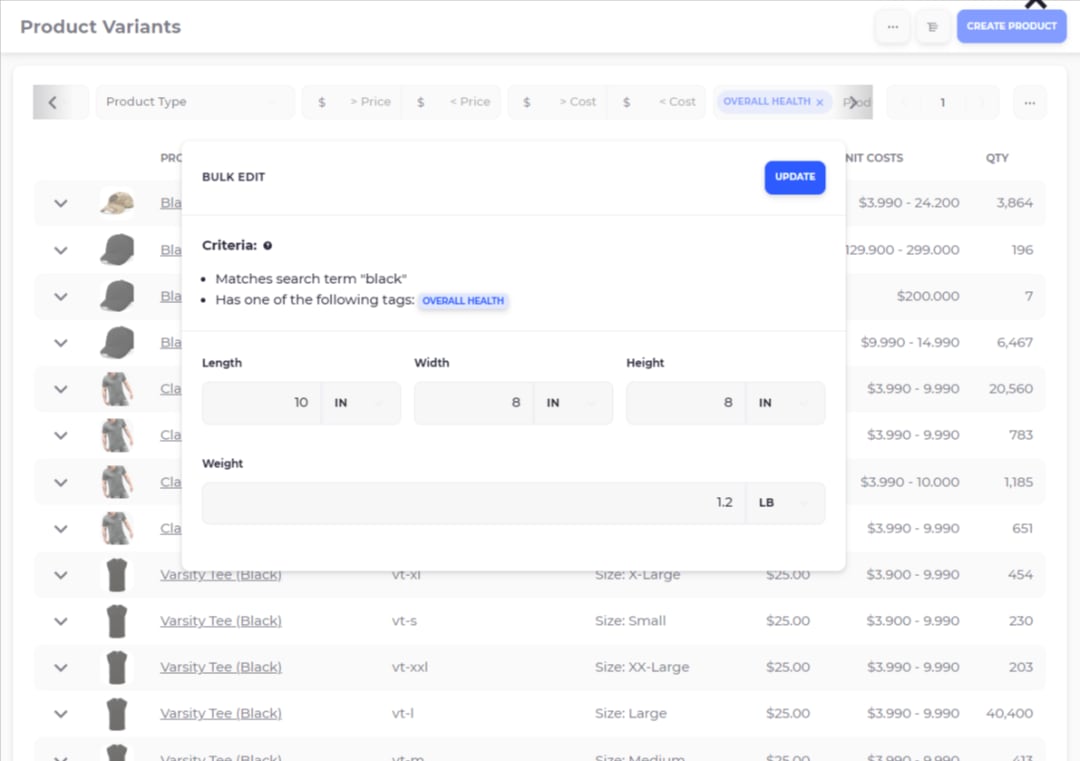Viewport: 1080px width, 761px height.
Task: Click the Overall Health tag in criteria
Action: click(463, 301)
